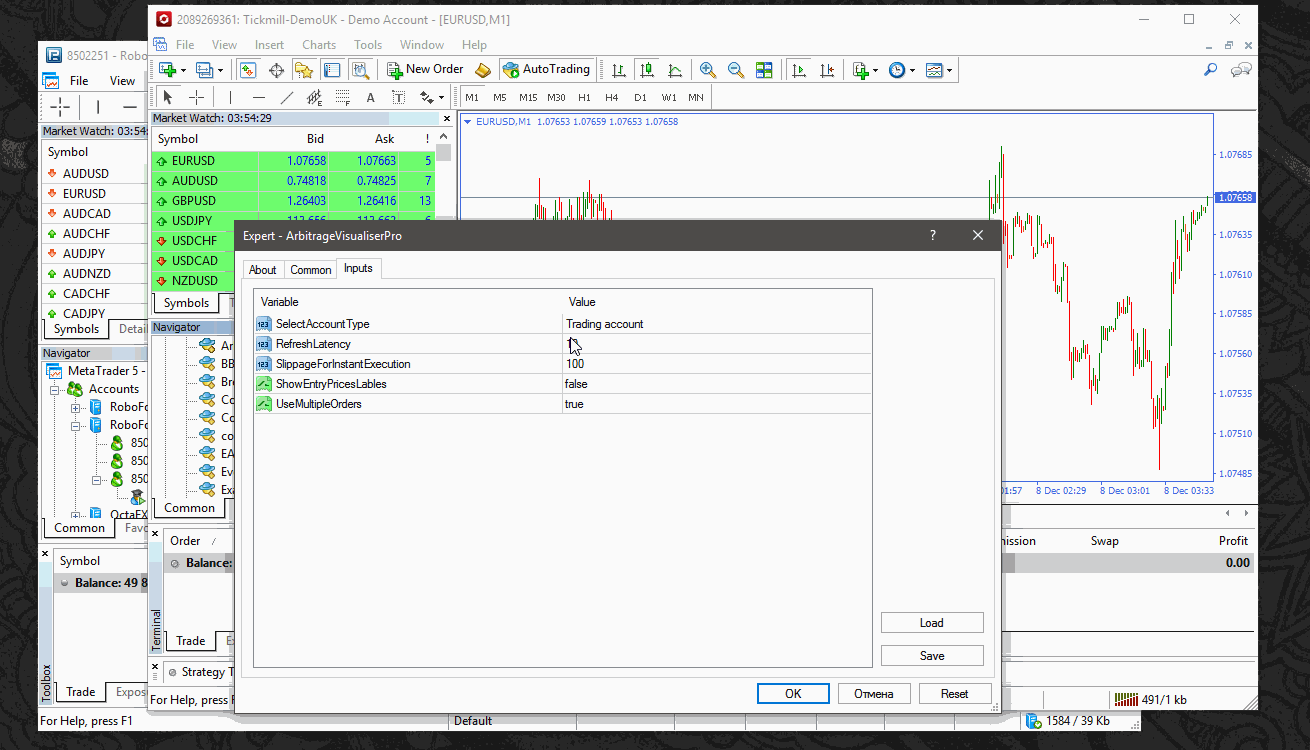Toggle the AutoTrading button
This screenshot has width=1310, height=750.
tap(547, 70)
